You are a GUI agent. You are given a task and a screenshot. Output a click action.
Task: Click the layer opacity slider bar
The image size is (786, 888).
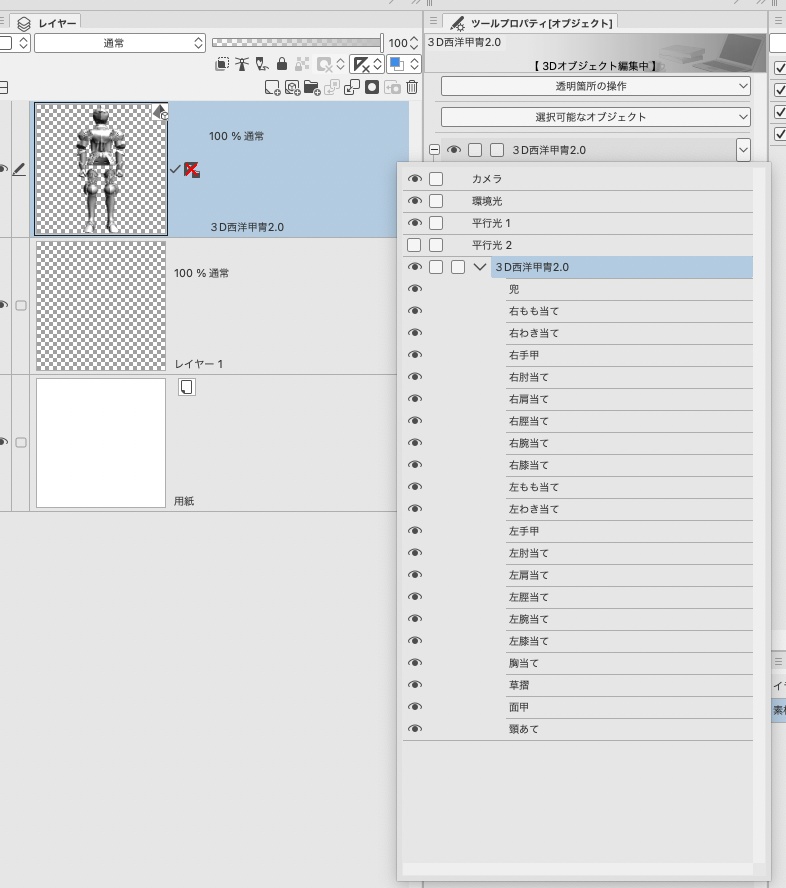pyautogui.click(x=297, y=43)
